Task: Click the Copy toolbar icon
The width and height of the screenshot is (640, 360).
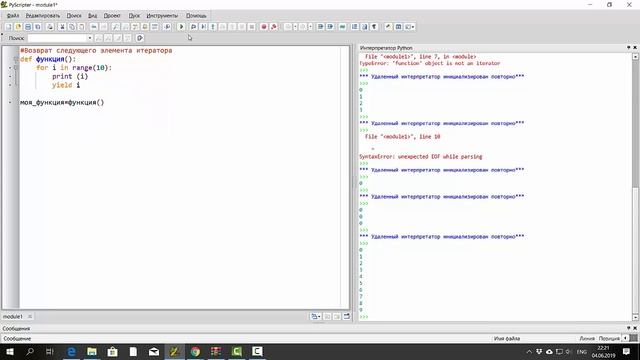Action: (x=72, y=27)
